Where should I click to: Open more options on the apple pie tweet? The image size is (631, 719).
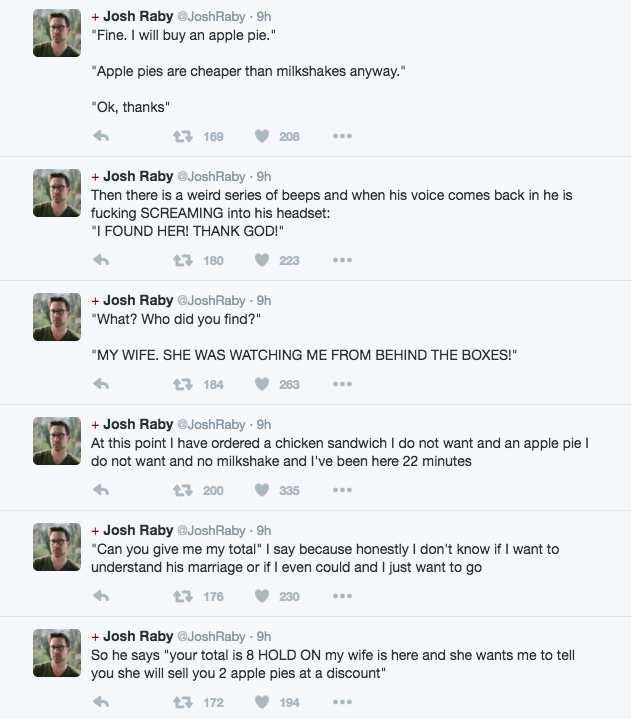tap(343, 136)
